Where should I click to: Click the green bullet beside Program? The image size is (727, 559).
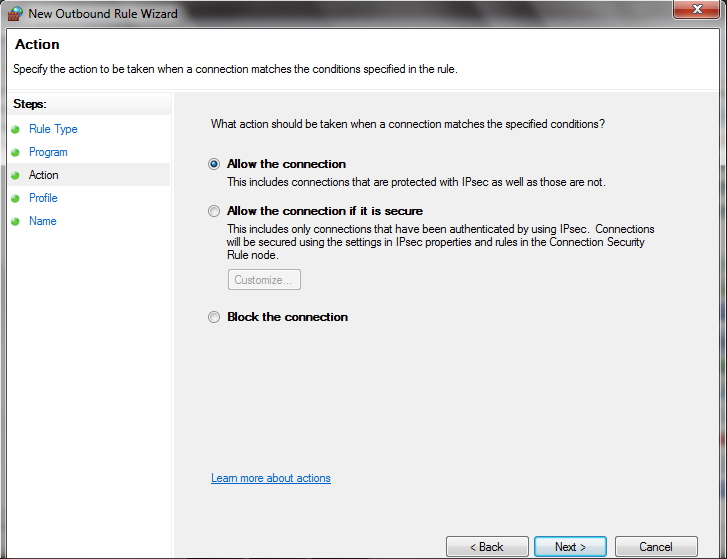tap(15, 152)
